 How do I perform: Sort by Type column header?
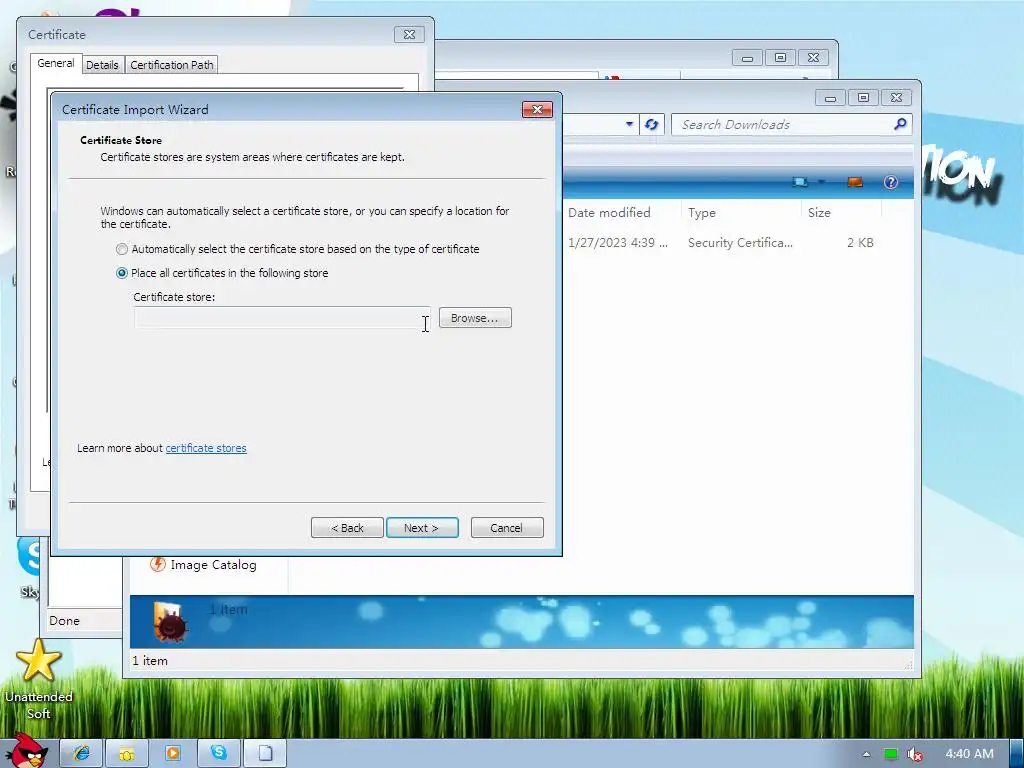(741, 212)
